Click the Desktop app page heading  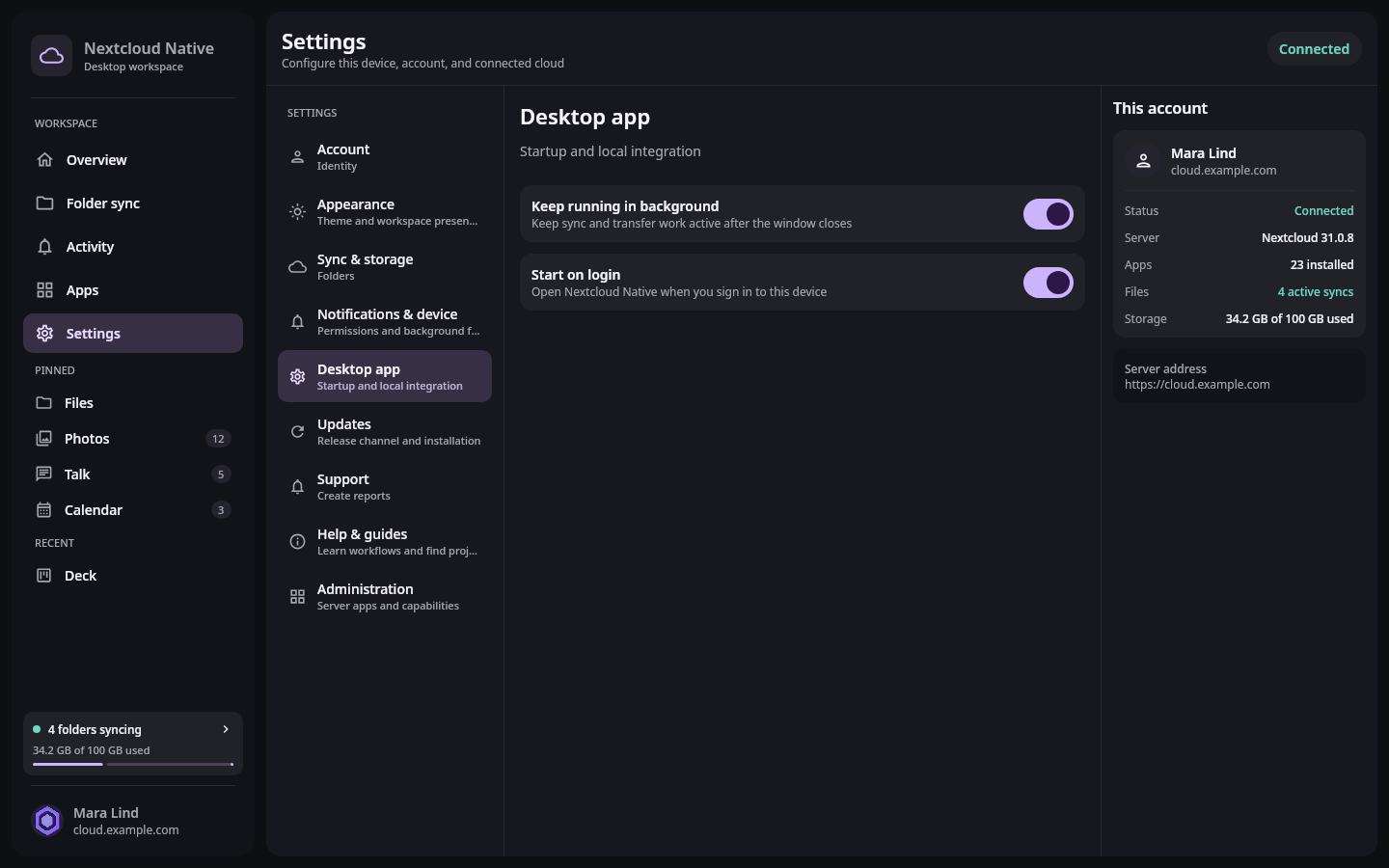(x=585, y=118)
